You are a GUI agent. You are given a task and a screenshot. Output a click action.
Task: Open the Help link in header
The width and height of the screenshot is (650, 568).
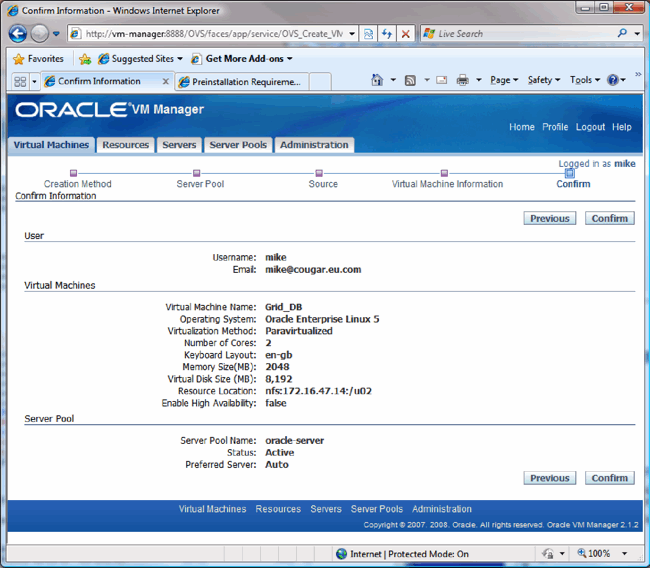[622, 127]
